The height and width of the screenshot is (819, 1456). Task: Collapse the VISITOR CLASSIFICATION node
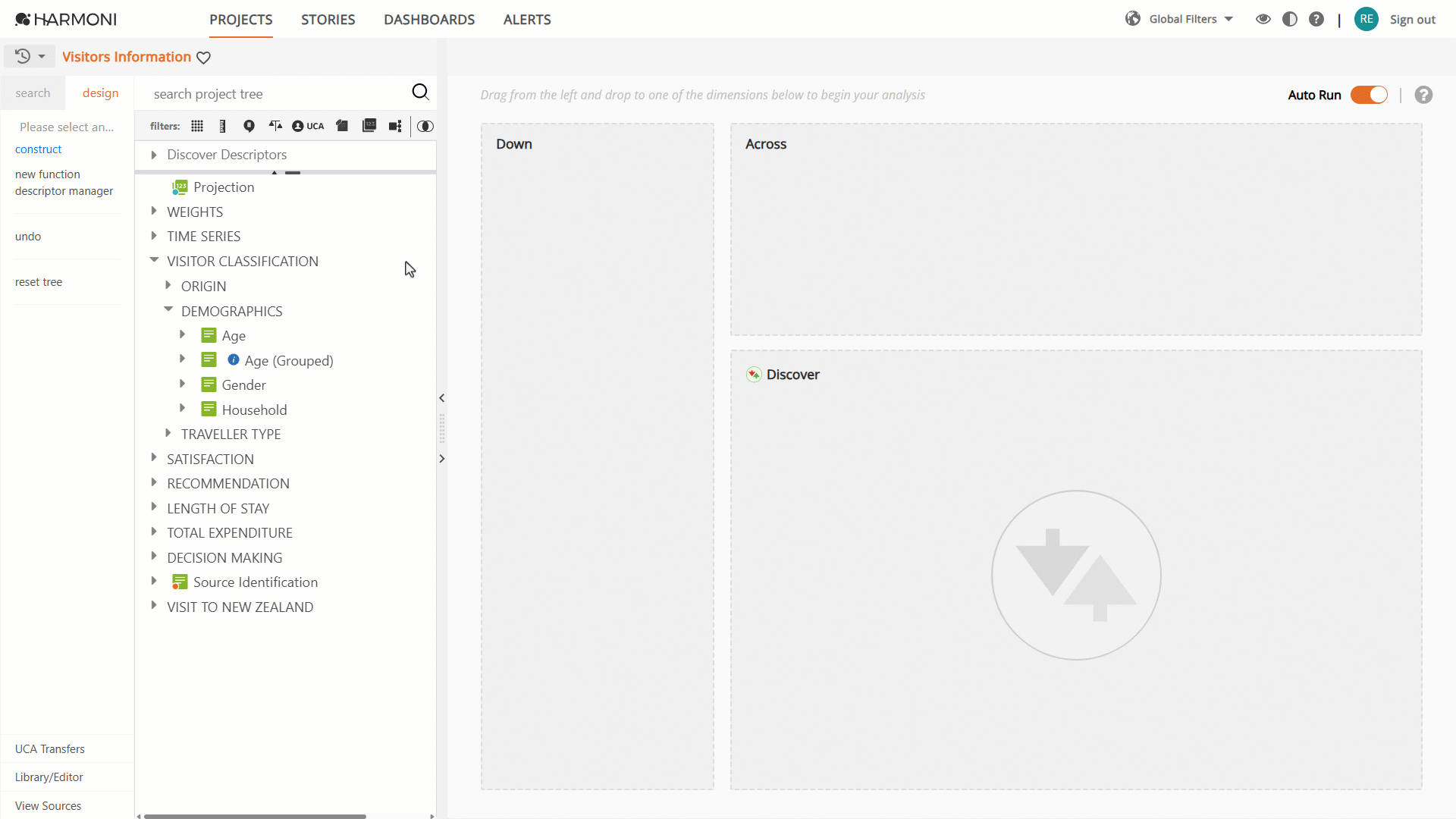tap(154, 260)
